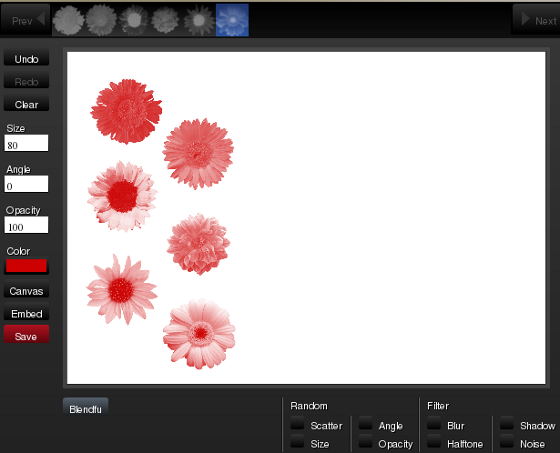The width and height of the screenshot is (560, 453).
Task: Click the Opacity input field
Action: pos(26,225)
